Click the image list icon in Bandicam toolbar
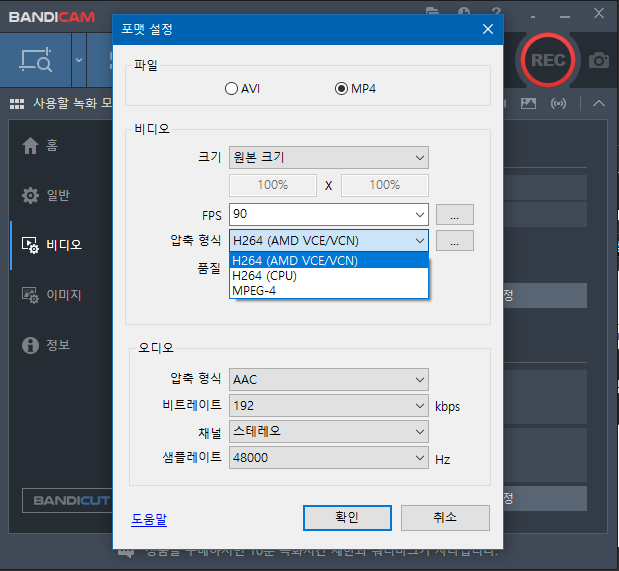Screen dimensions: 619x571 coord(528,103)
